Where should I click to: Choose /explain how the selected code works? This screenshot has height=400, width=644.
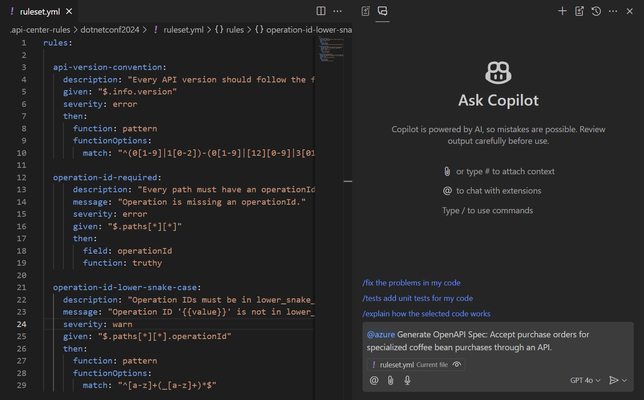coord(425,314)
